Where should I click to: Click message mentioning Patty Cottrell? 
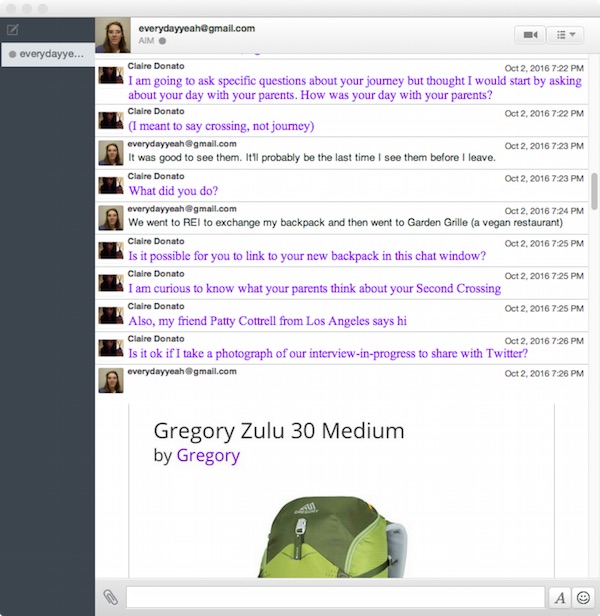tap(267, 321)
